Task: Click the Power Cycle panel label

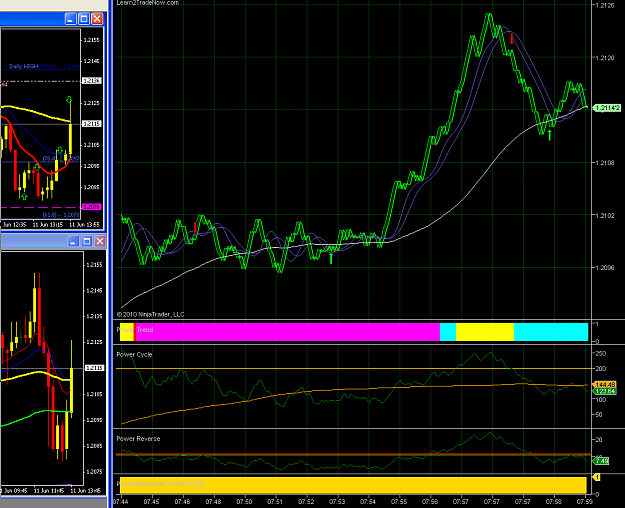Action: (134, 354)
